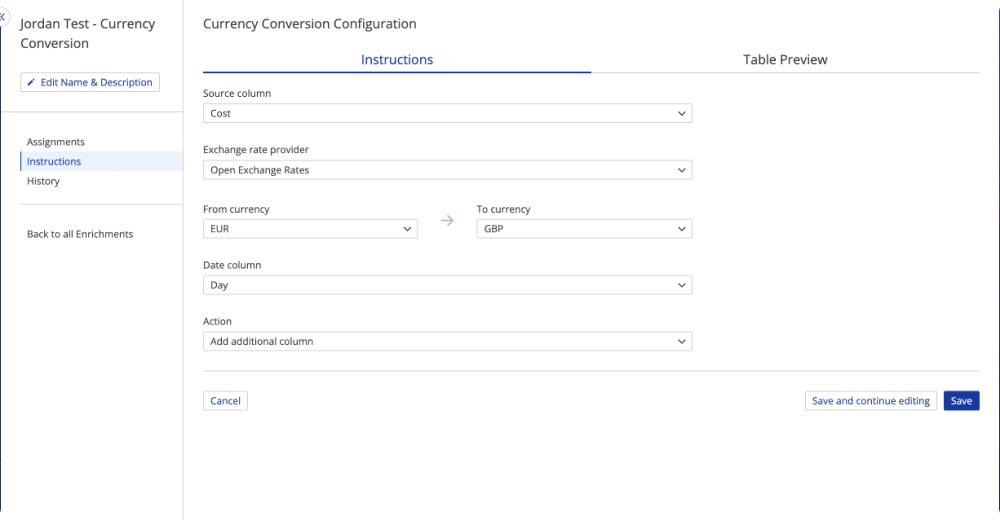Image resolution: width=1000 pixels, height=520 pixels.
Task: Open Assignments in the sidebar
Action: pyautogui.click(x=55, y=142)
